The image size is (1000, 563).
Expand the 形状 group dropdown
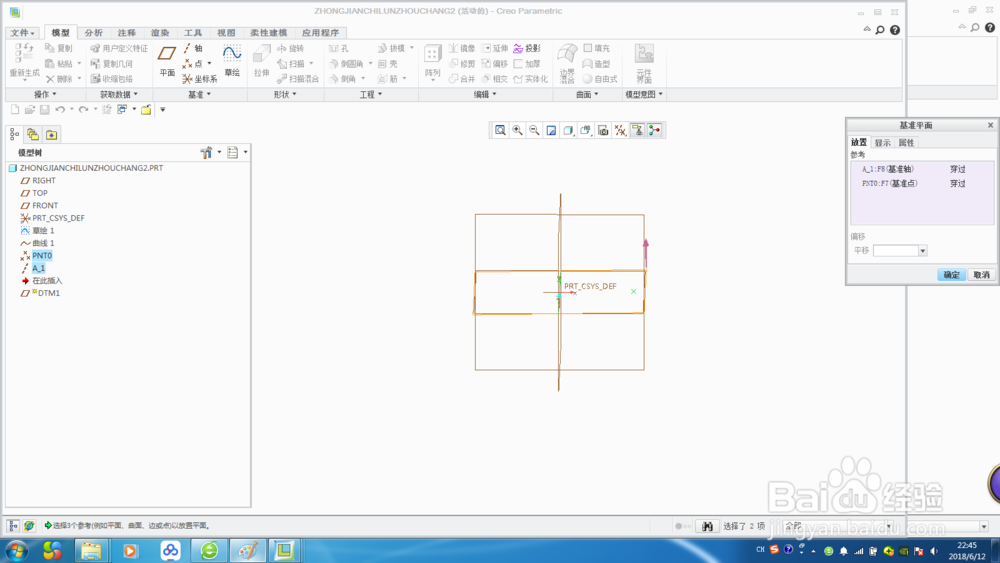[285, 94]
